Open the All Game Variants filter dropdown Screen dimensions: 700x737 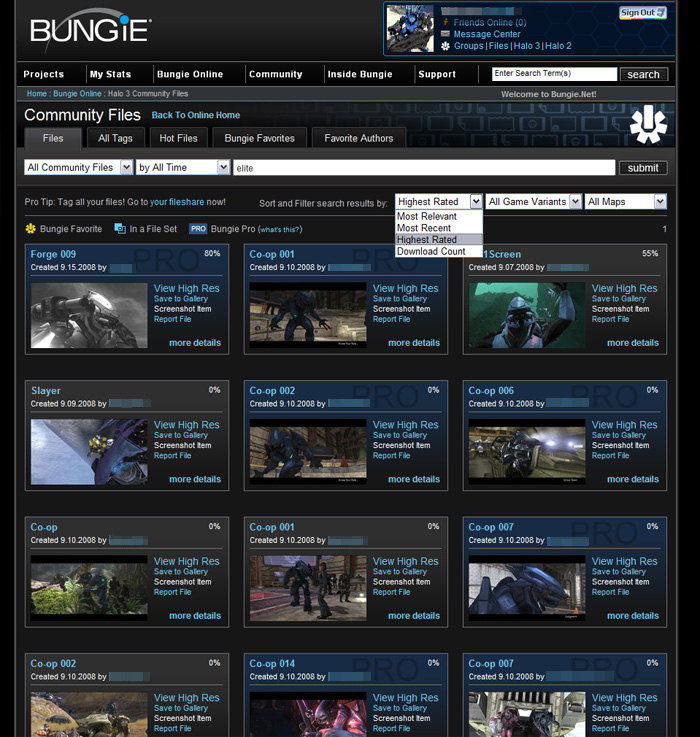point(533,202)
